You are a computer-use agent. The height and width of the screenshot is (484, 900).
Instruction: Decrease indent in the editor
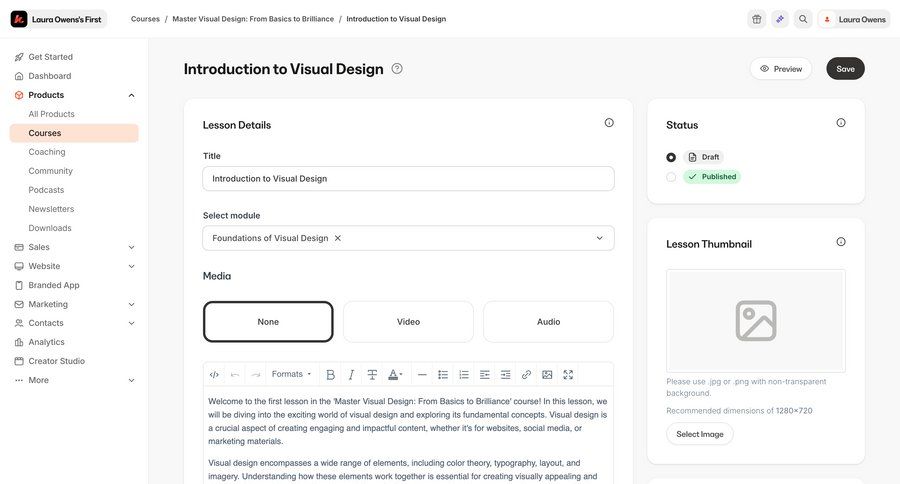point(484,375)
